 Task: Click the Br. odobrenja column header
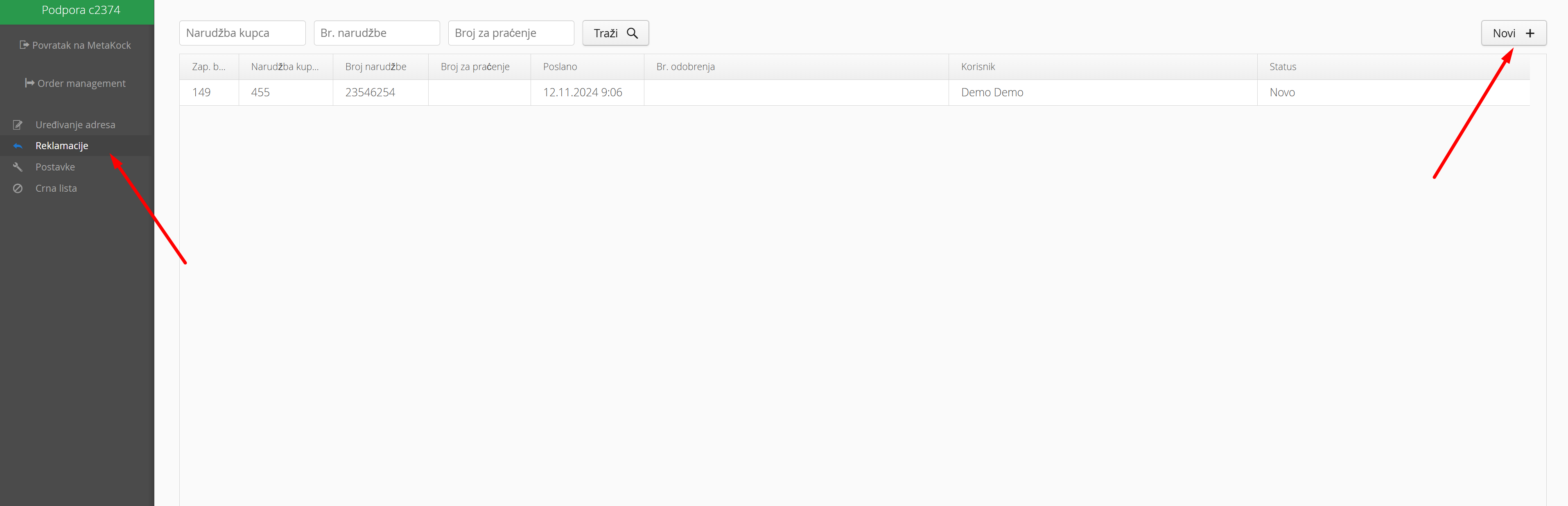pos(685,67)
